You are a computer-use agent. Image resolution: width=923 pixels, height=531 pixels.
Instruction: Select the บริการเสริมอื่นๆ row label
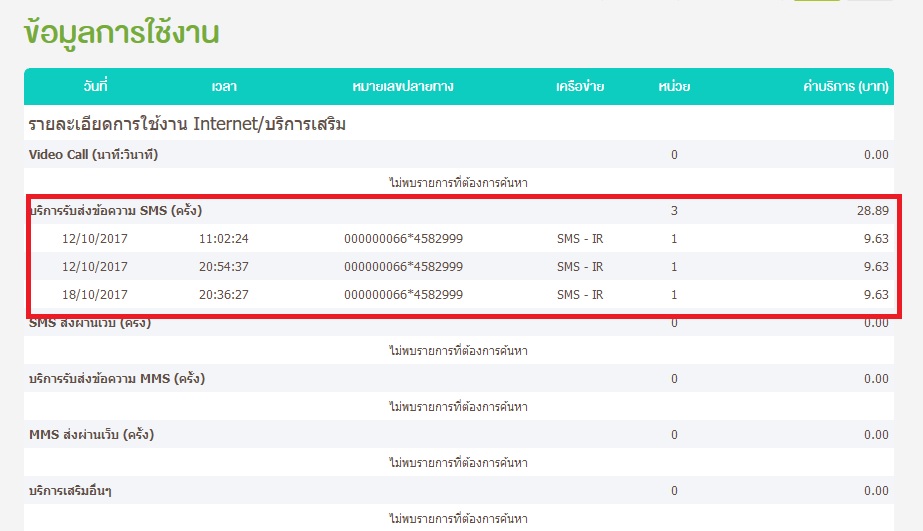pos(70,490)
